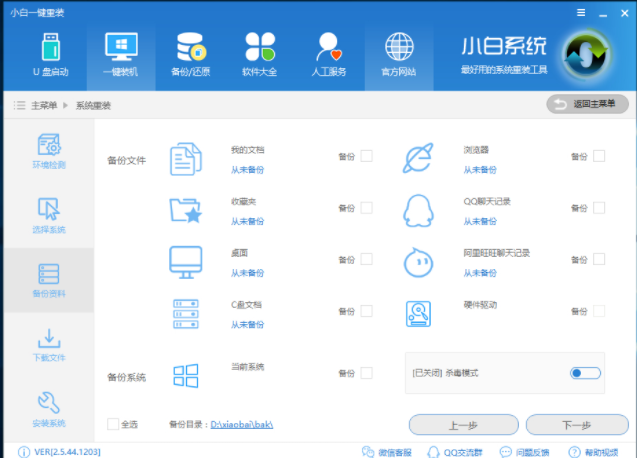Open the backup directory path link
This screenshot has height=458, width=637.
(242, 425)
